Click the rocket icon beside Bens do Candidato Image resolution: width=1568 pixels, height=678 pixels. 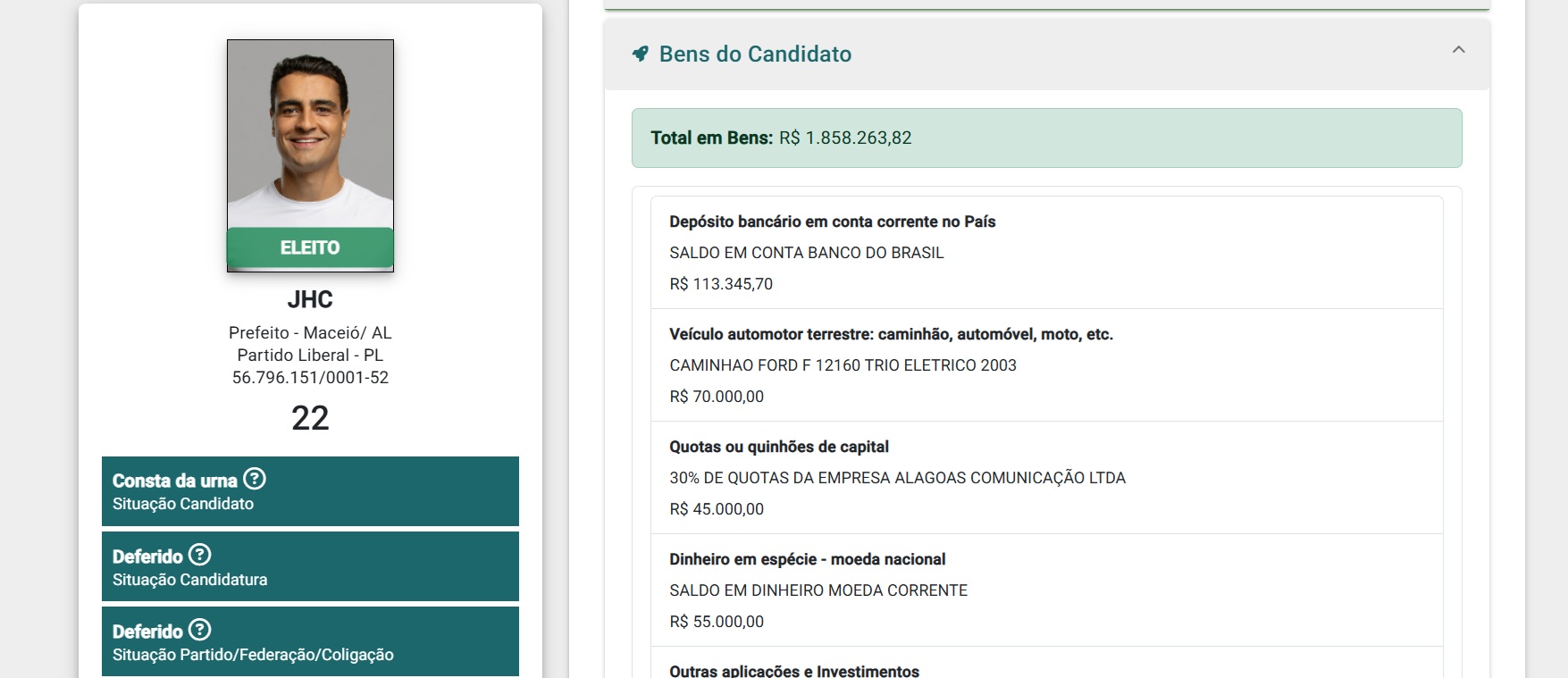[641, 54]
